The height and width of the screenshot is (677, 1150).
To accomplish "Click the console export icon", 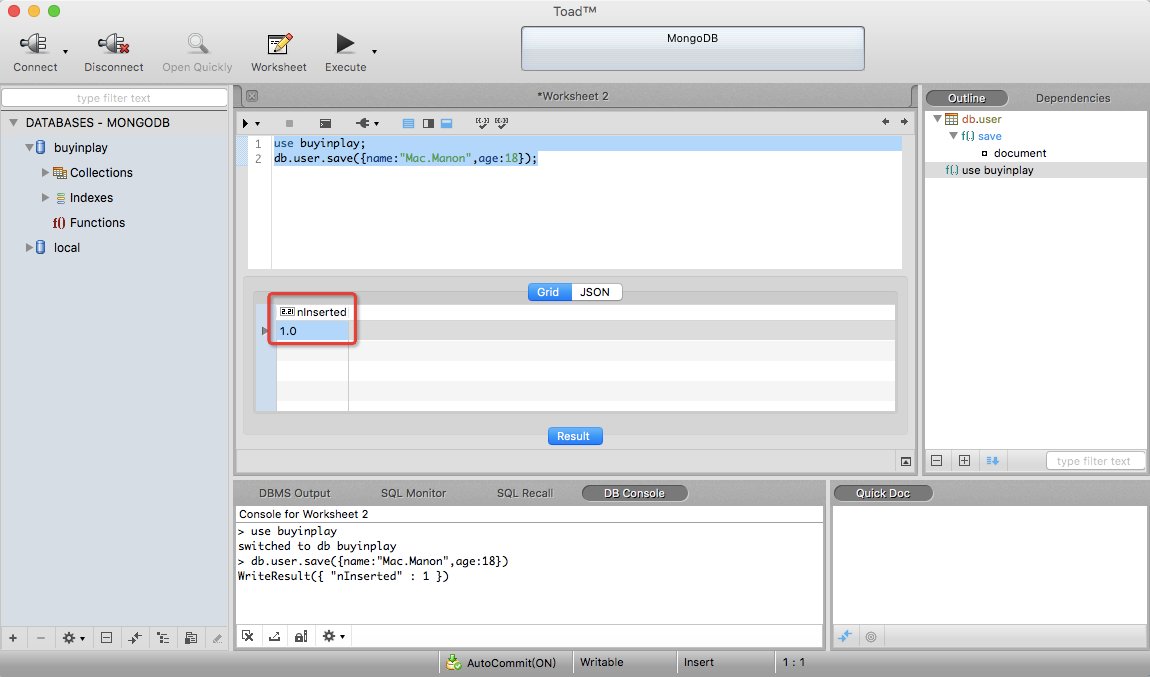I will (274, 636).
